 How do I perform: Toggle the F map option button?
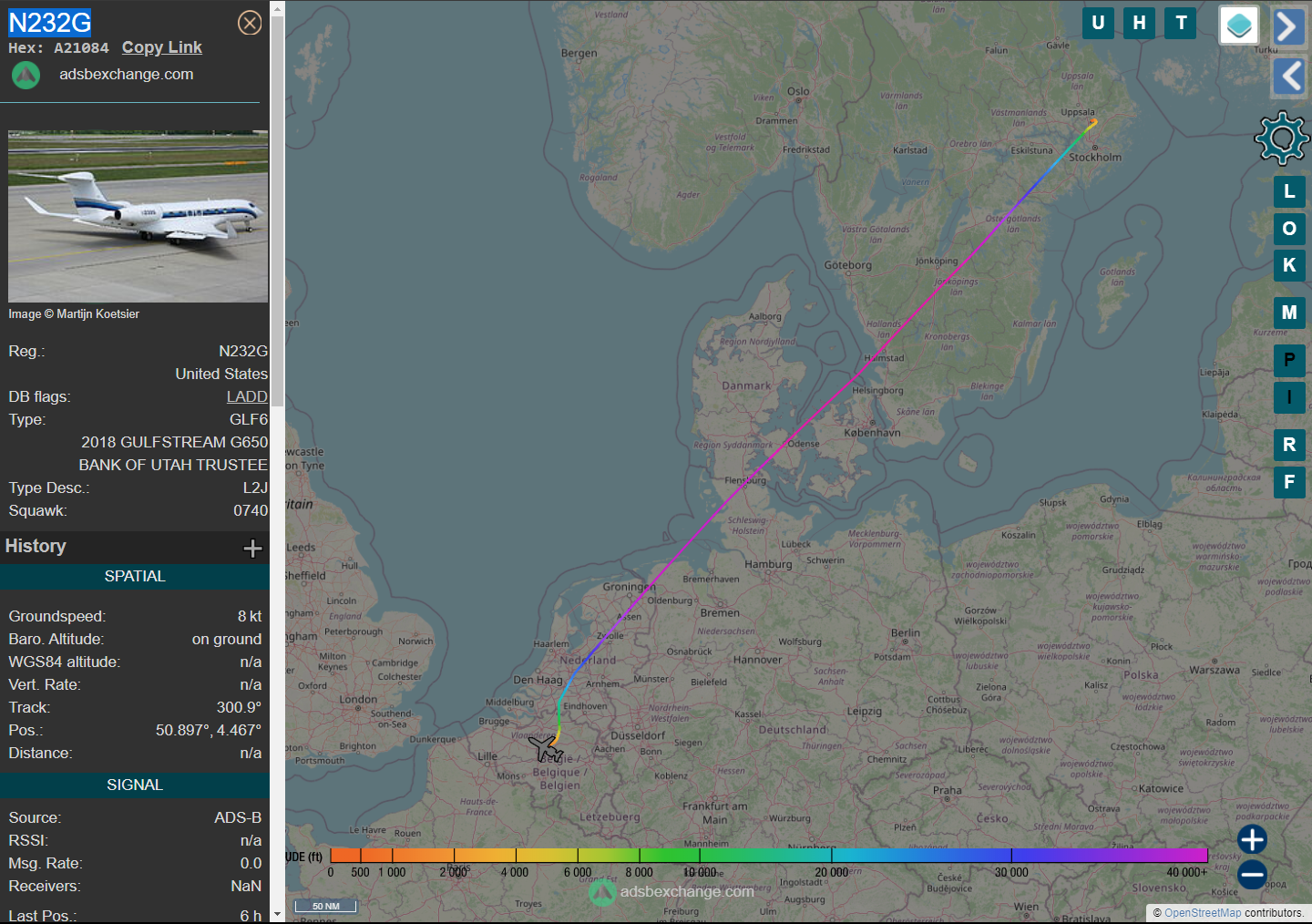[1289, 482]
